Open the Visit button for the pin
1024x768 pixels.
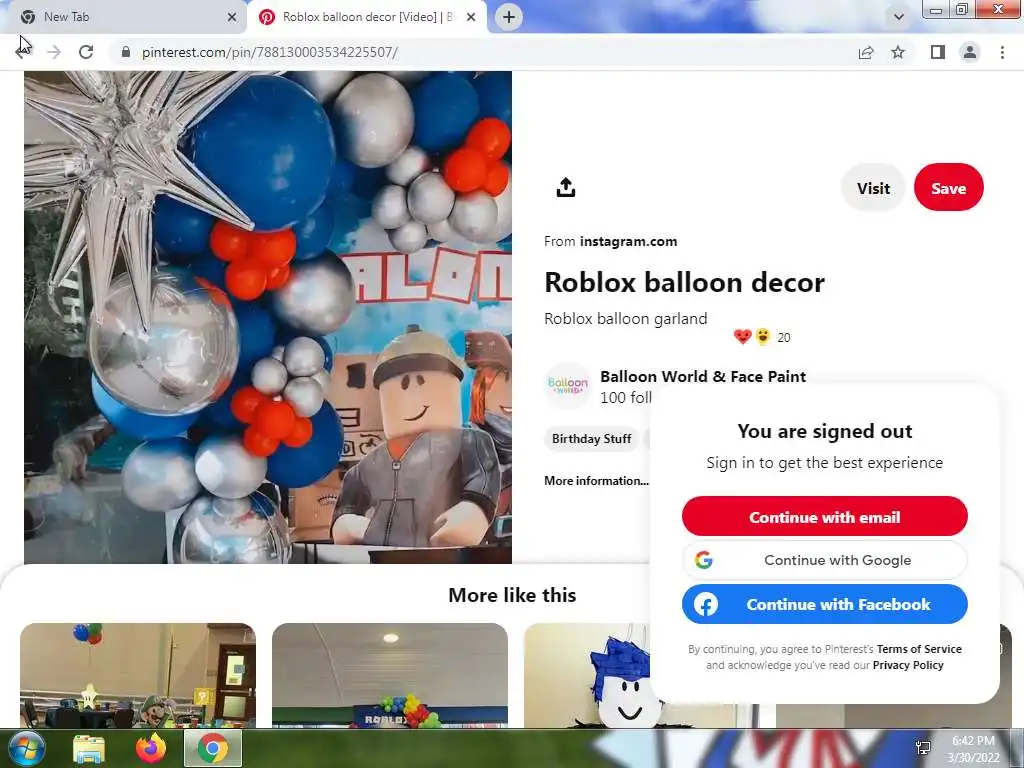(873, 188)
